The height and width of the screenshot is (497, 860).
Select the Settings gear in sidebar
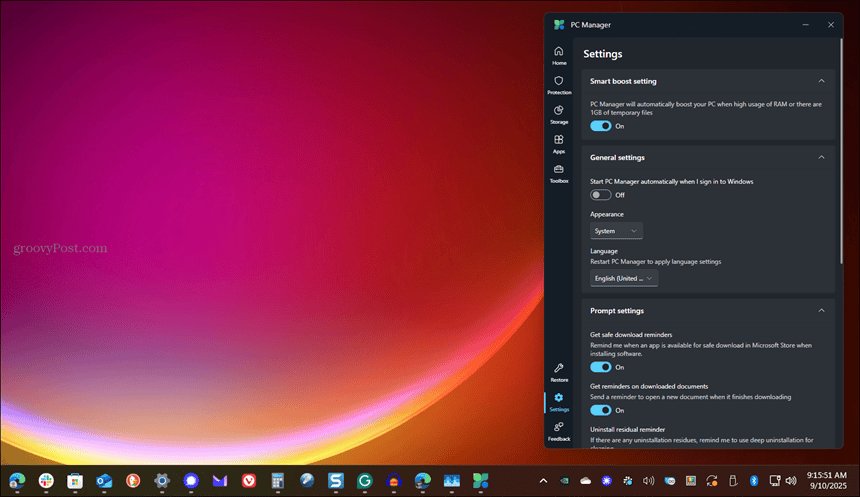(x=558, y=402)
